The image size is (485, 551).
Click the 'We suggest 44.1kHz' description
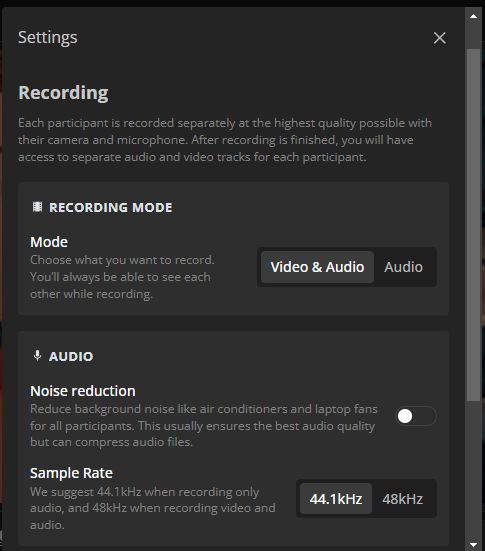[153, 508]
